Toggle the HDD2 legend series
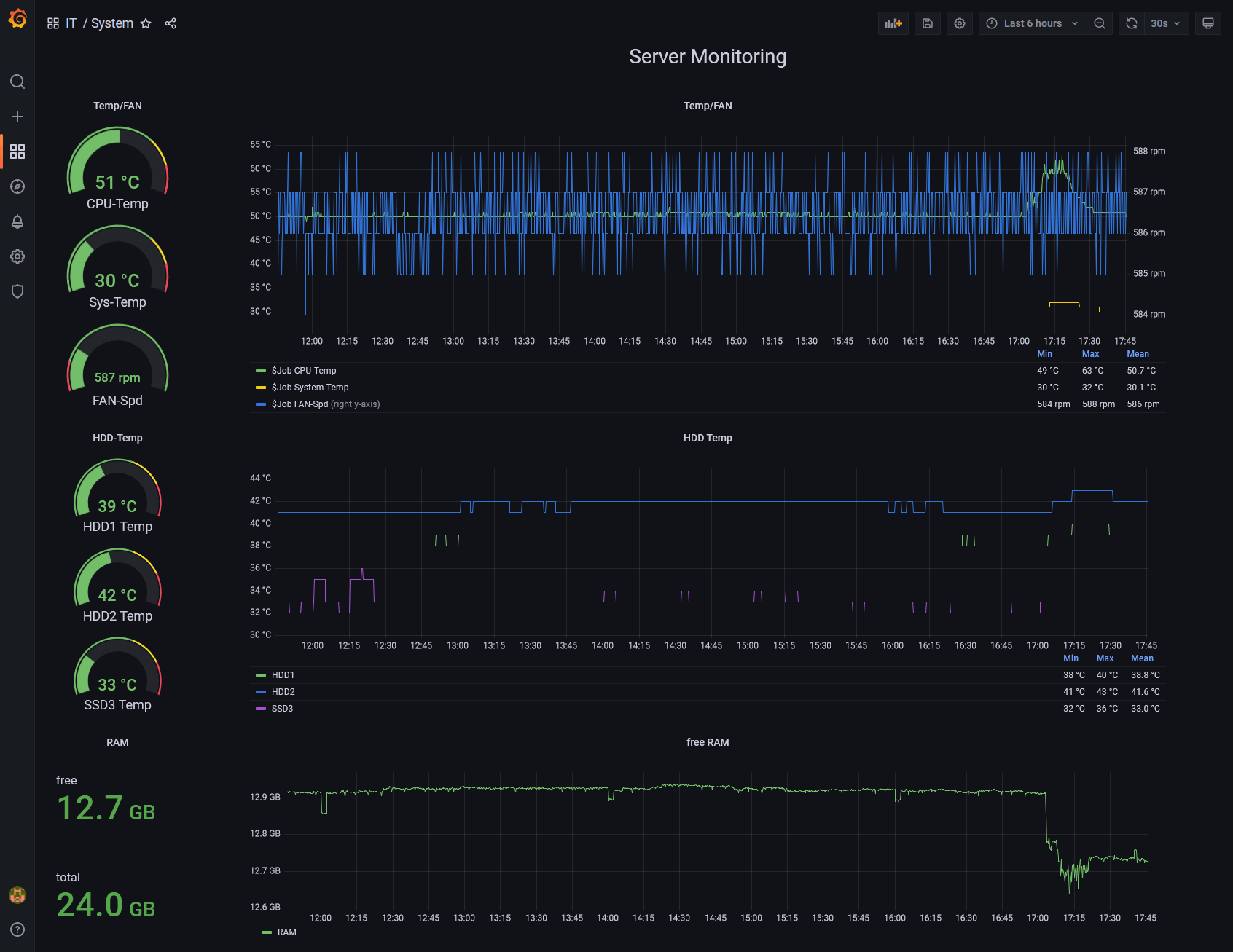The image size is (1233, 952). pos(283,692)
